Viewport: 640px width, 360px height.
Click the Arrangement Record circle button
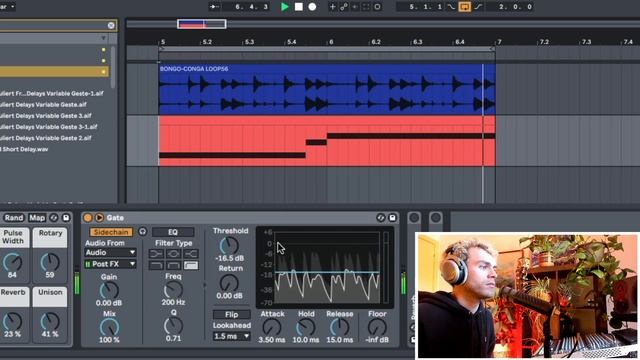coord(312,7)
